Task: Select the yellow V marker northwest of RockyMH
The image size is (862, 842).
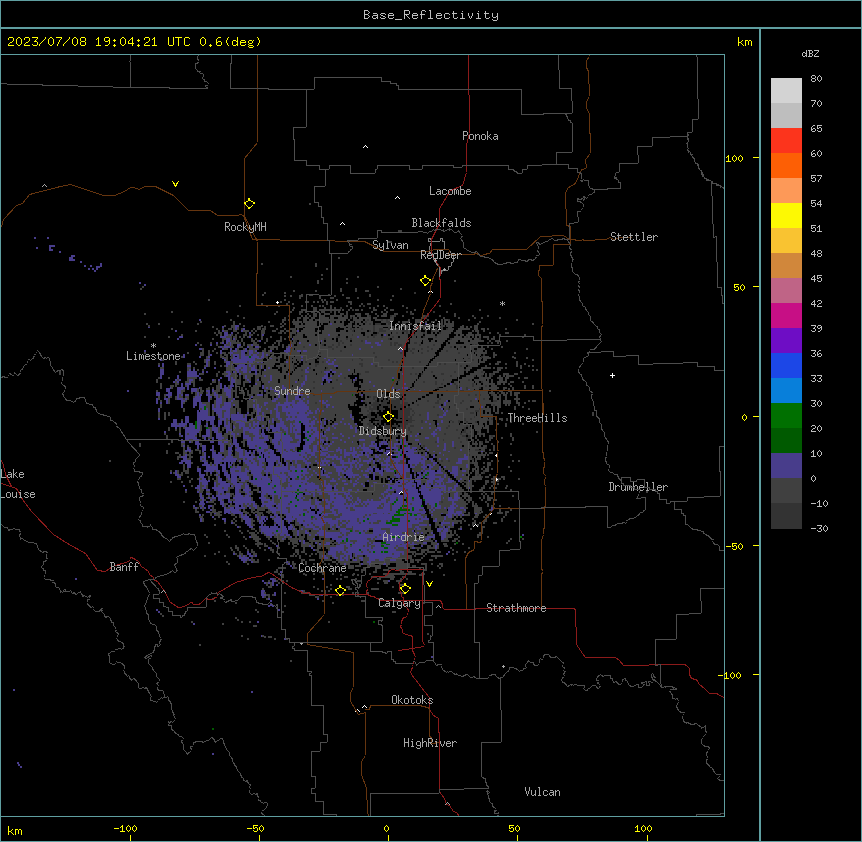Action: pos(175,184)
